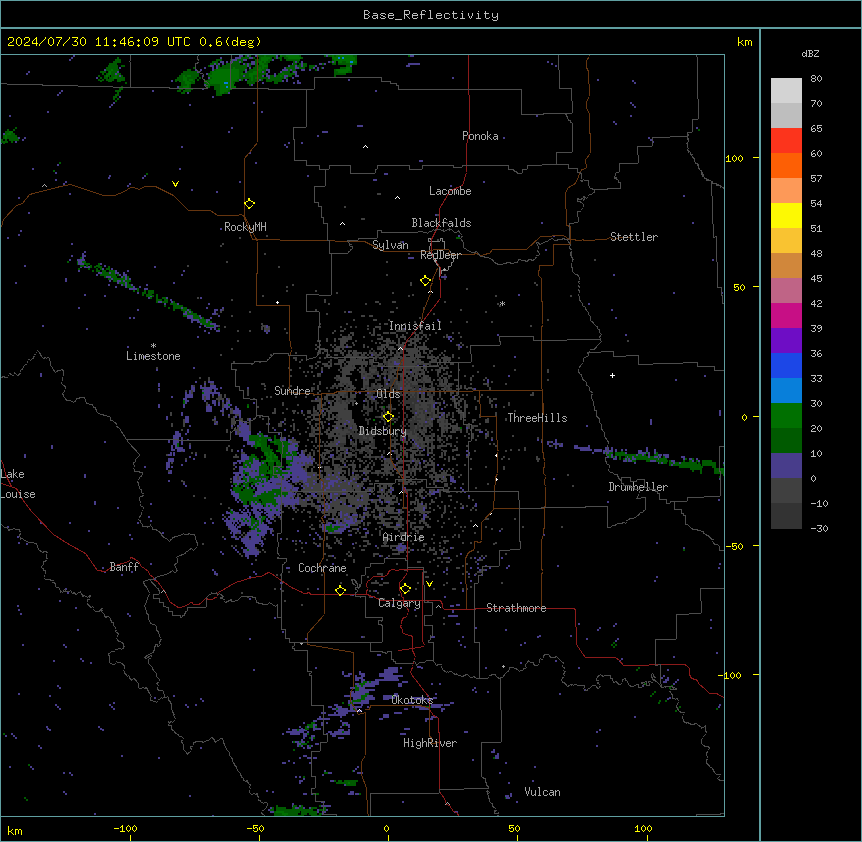The height and width of the screenshot is (842, 862).
Task: Click the Vulcan city label
Action: (543, 792)
